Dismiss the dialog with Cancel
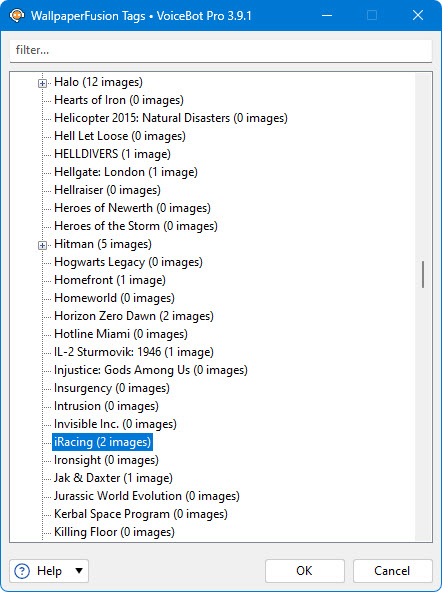The width and height of the screenshot is (442, 592). coord(392,570)
